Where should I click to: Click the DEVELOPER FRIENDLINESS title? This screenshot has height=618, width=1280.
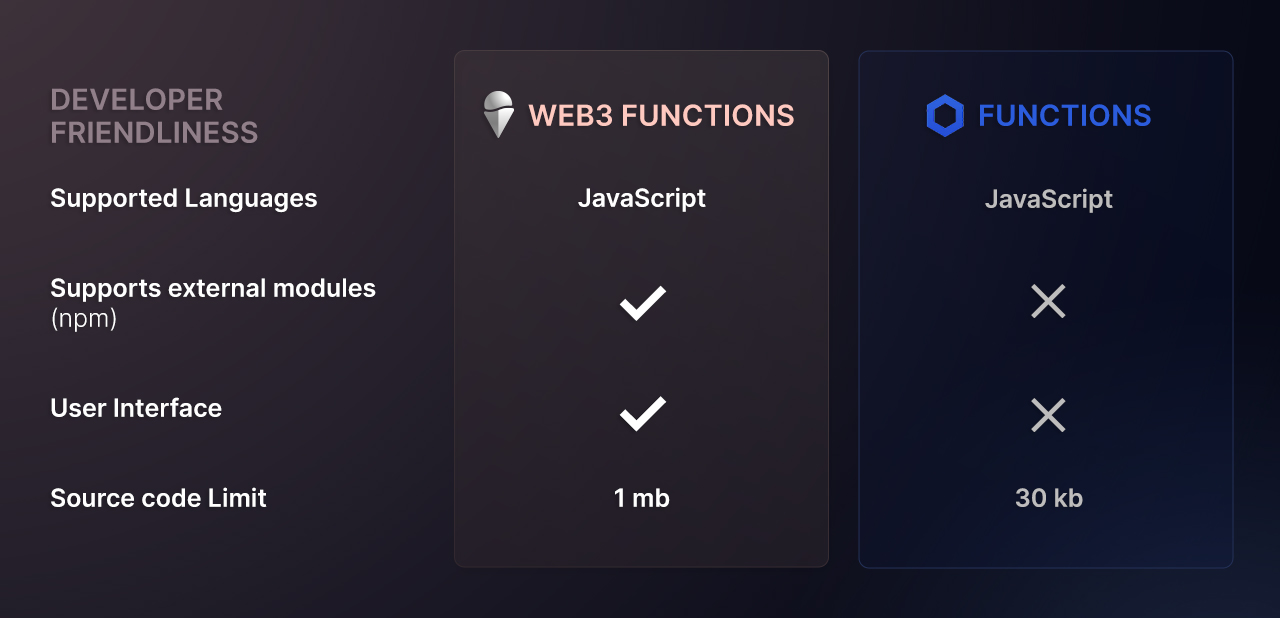pos(154,116)
